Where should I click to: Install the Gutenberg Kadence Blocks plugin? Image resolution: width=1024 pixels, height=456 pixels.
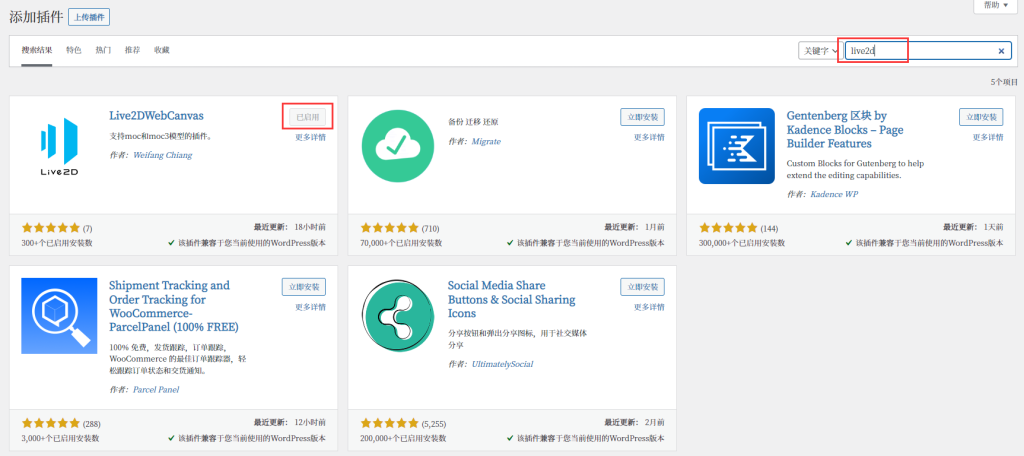(x=981, y=118)
